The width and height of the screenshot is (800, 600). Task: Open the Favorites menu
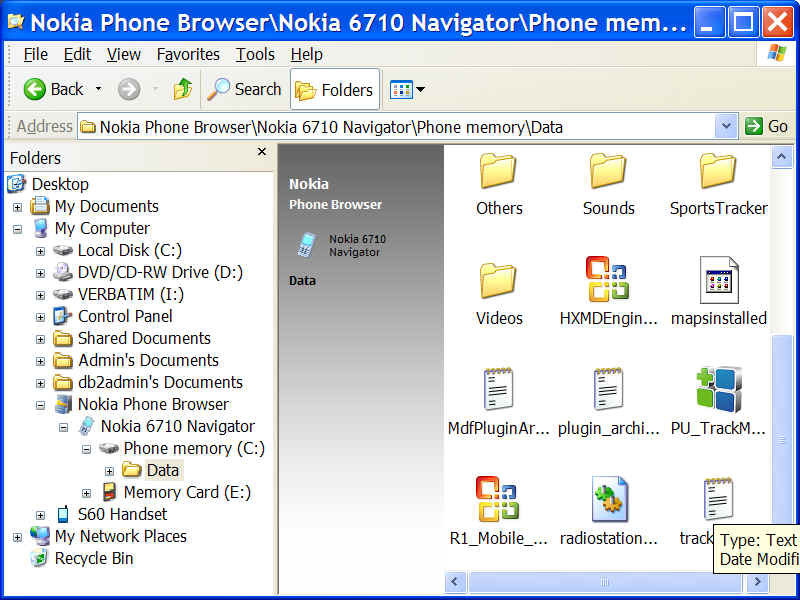click(188, 54)
